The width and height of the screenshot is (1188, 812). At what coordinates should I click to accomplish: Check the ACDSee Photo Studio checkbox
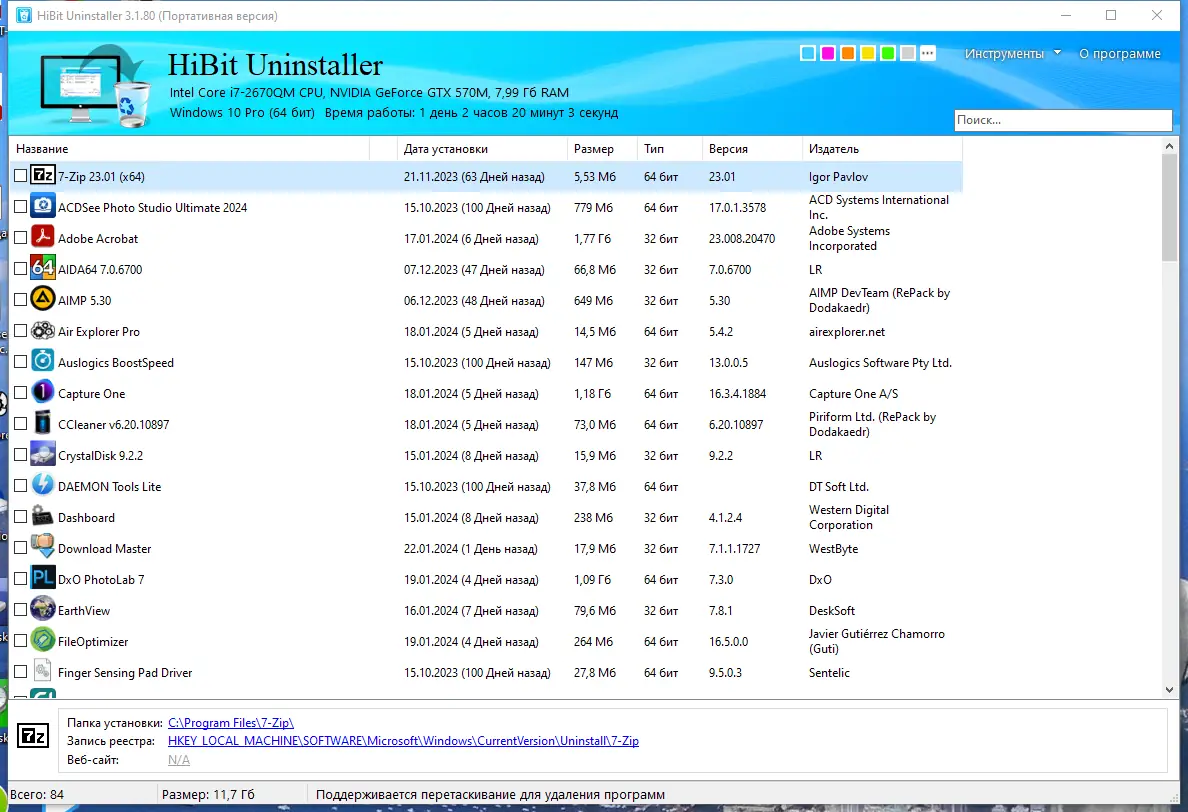[x=20, y=207]
